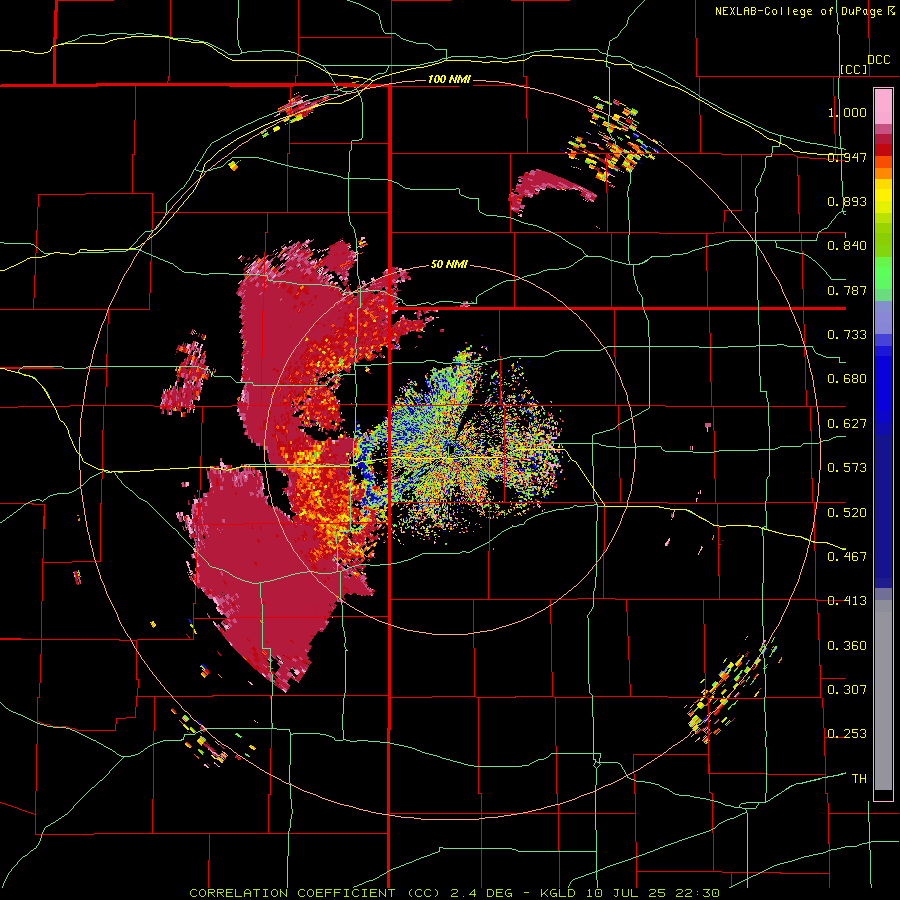Click the 0.413 color scale value
The height and width of the screenshot is (900, 900).
click(847, 601)
